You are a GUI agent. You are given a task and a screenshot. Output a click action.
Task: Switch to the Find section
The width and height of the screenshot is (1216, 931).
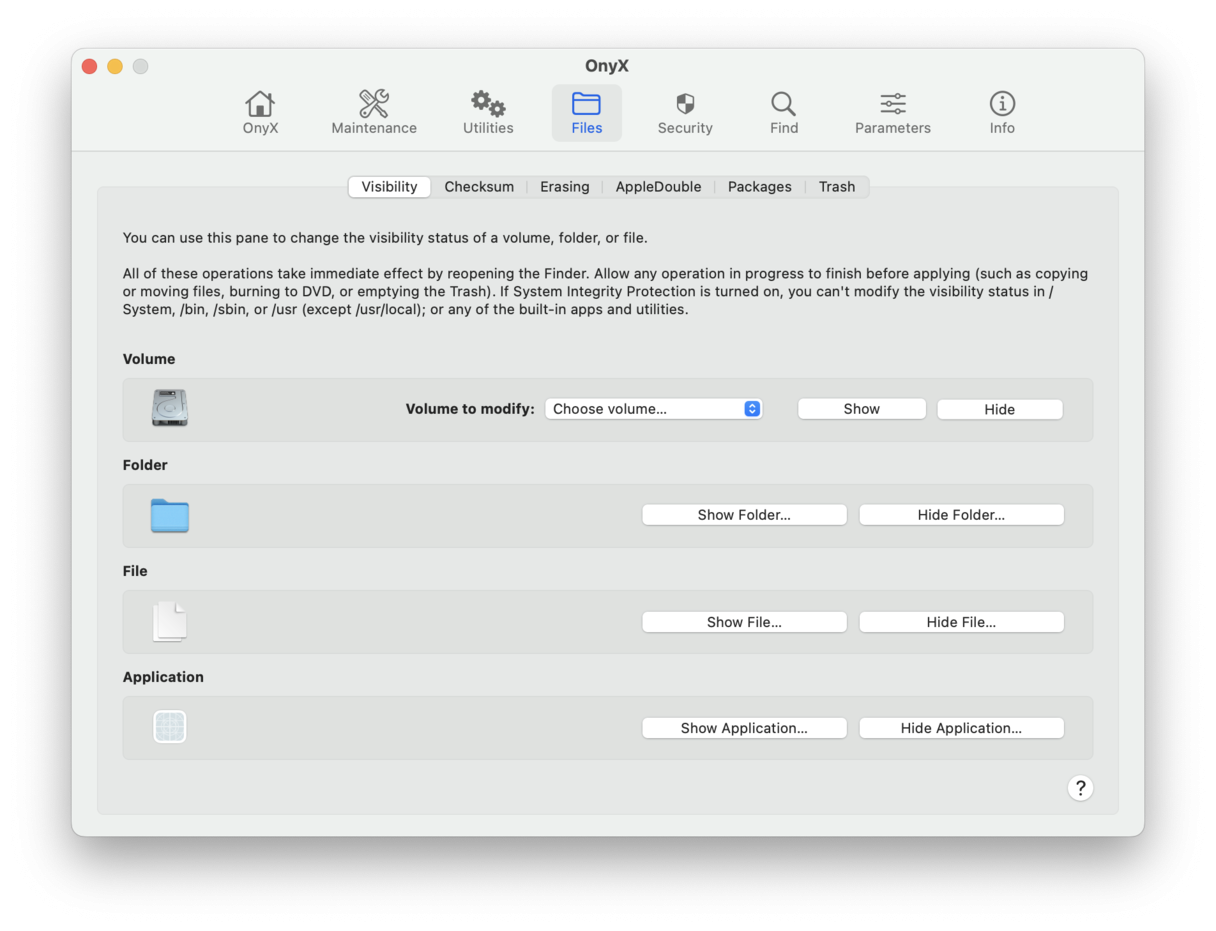(783, 110)
